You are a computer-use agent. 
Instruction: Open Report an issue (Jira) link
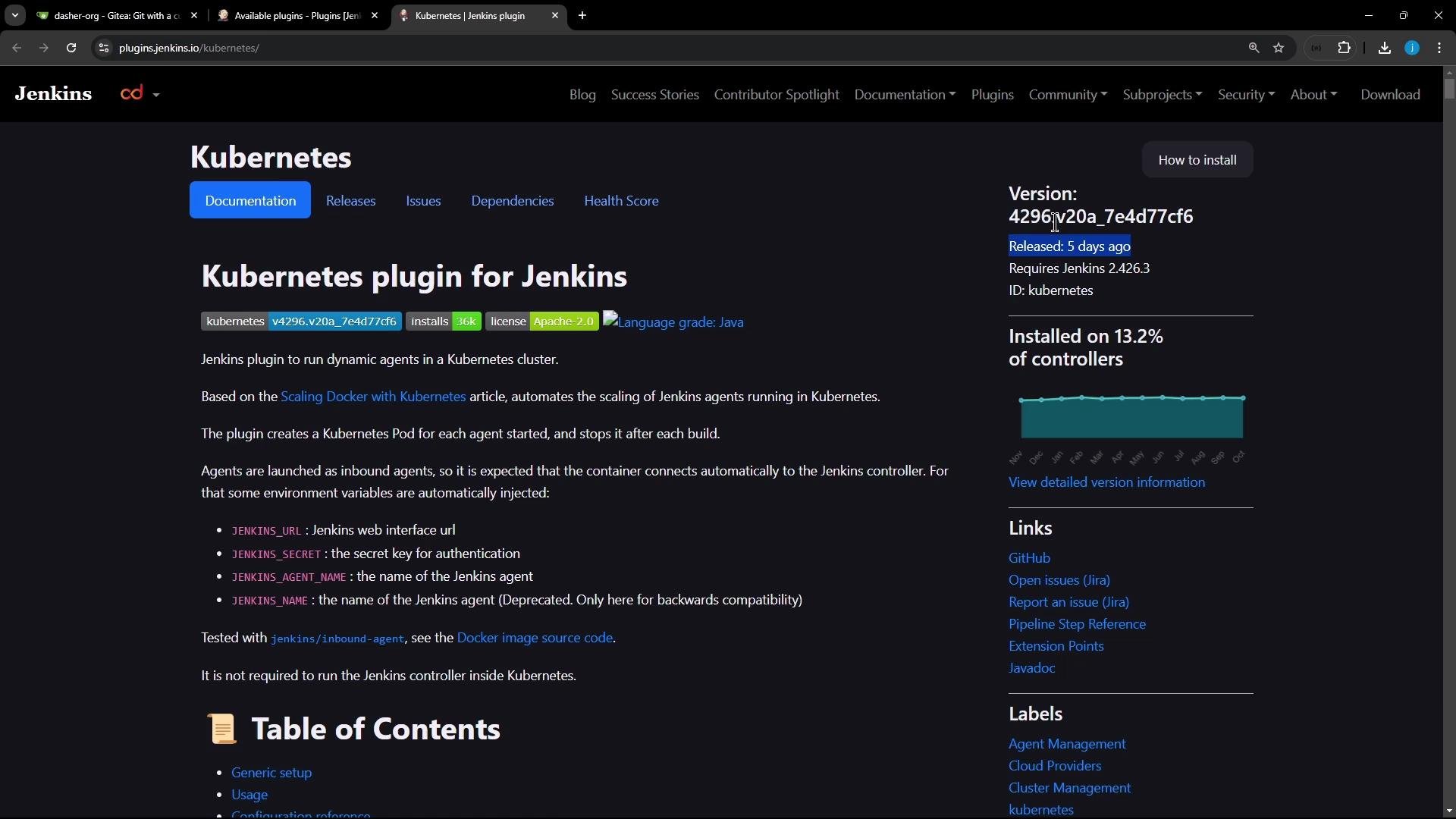(x=1068, y=602)
